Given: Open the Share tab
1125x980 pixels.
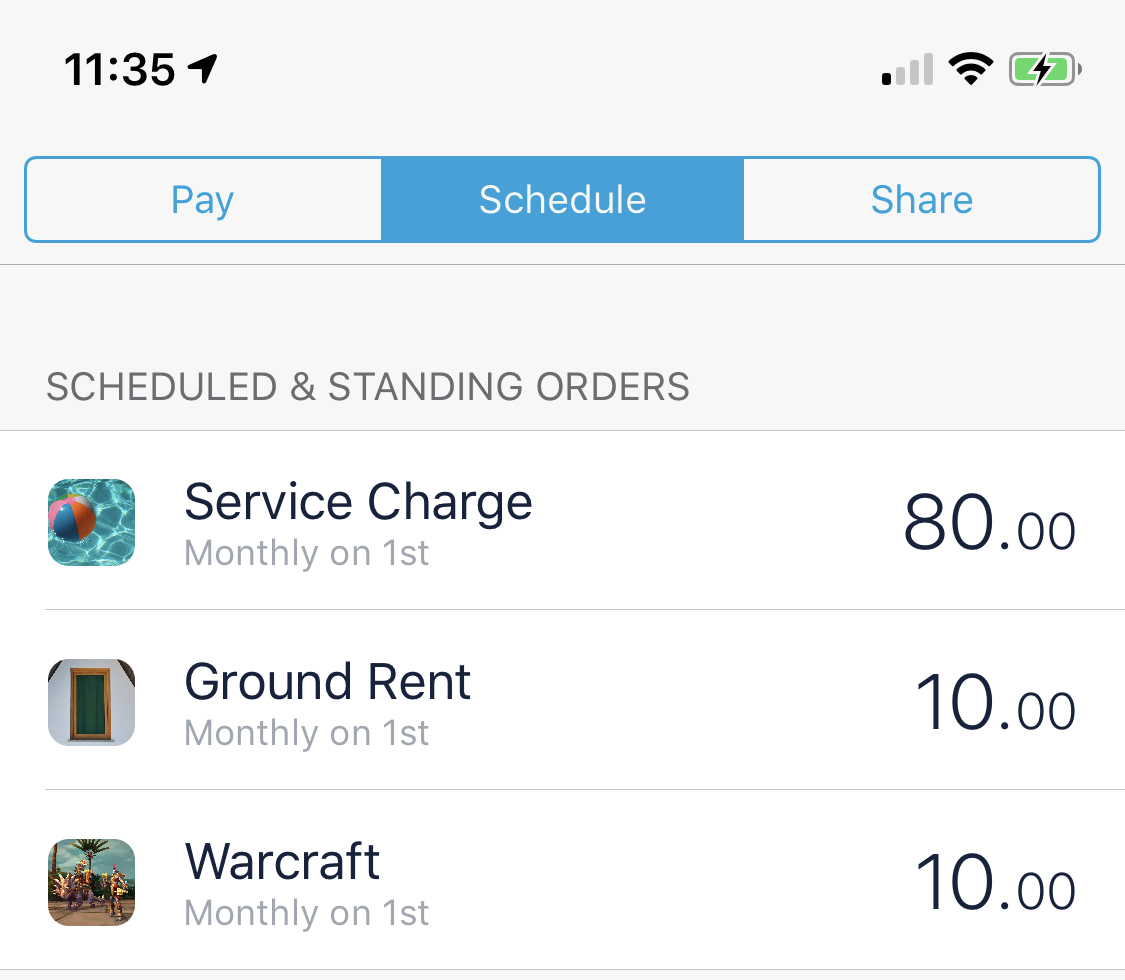Looking at the screenshot, I should [921, 199].
